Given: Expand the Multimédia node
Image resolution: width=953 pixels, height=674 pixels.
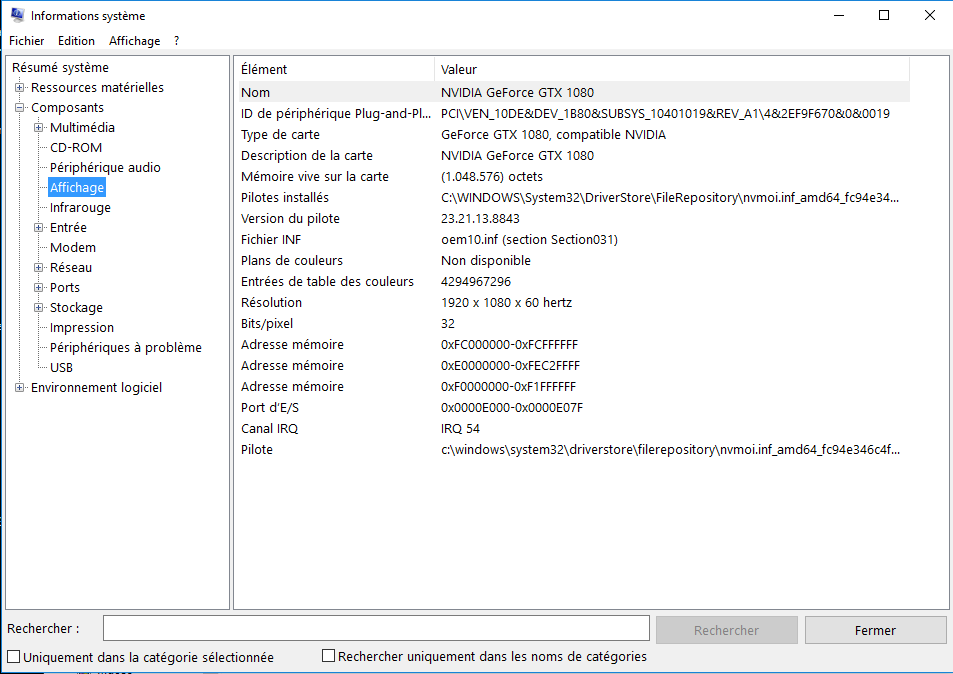Looking at the screenshot, I should coord(38,128).
